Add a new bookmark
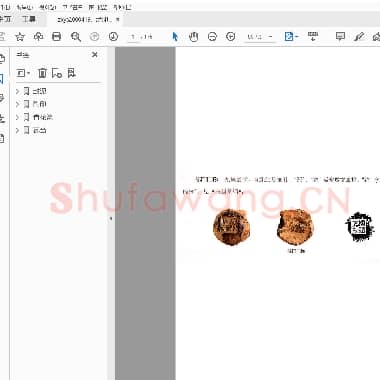Viewport: 380px width, 380px height. click(57, 73)
